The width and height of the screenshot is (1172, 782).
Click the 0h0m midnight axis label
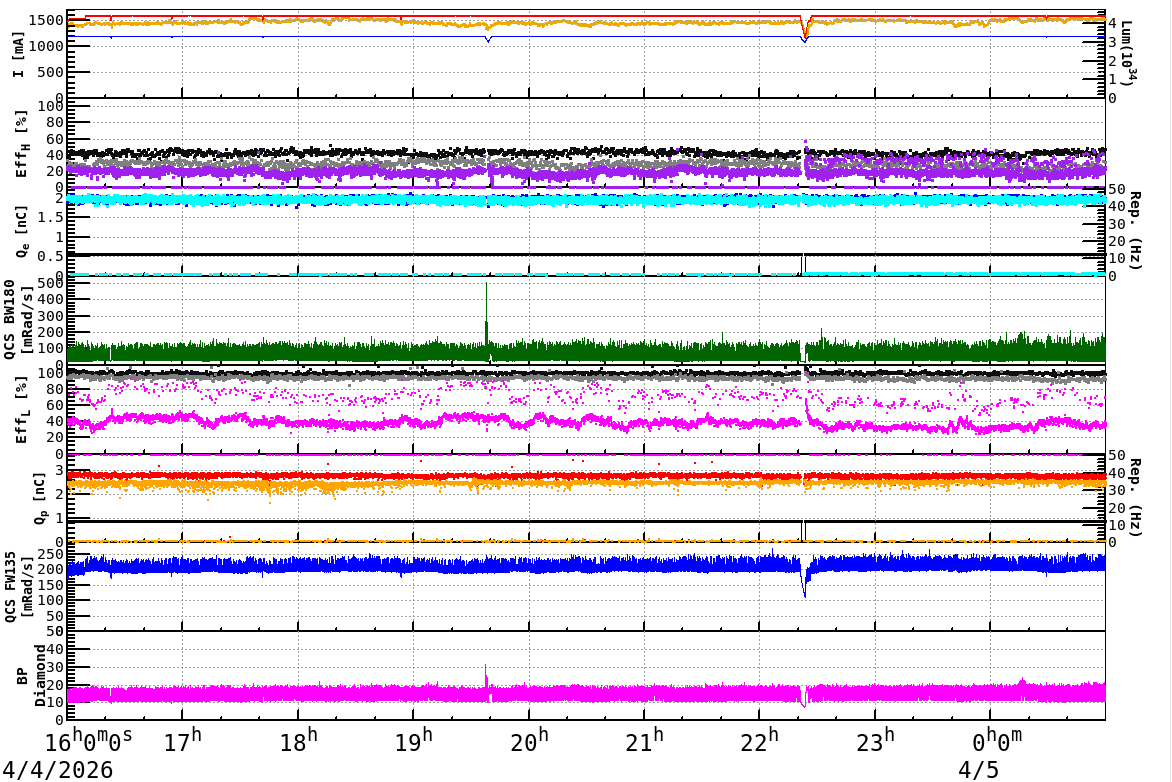point(997,742)
